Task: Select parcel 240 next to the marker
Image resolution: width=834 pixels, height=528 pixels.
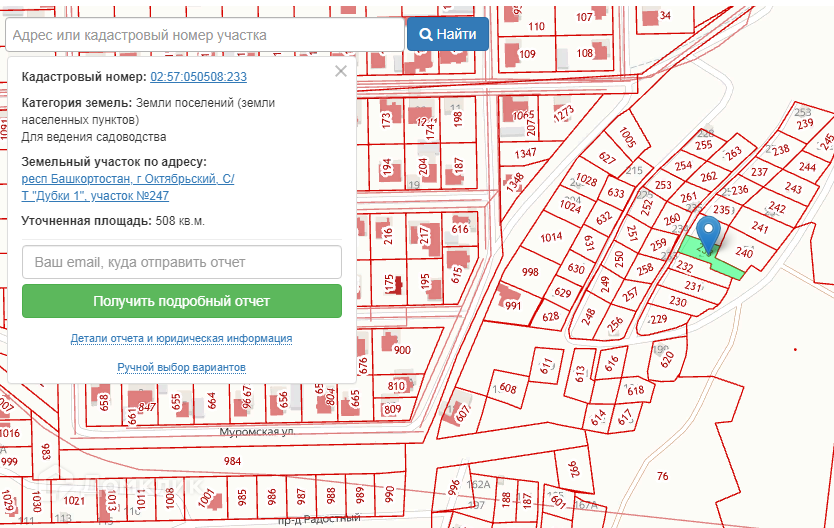Action: [x=744, y=252]
